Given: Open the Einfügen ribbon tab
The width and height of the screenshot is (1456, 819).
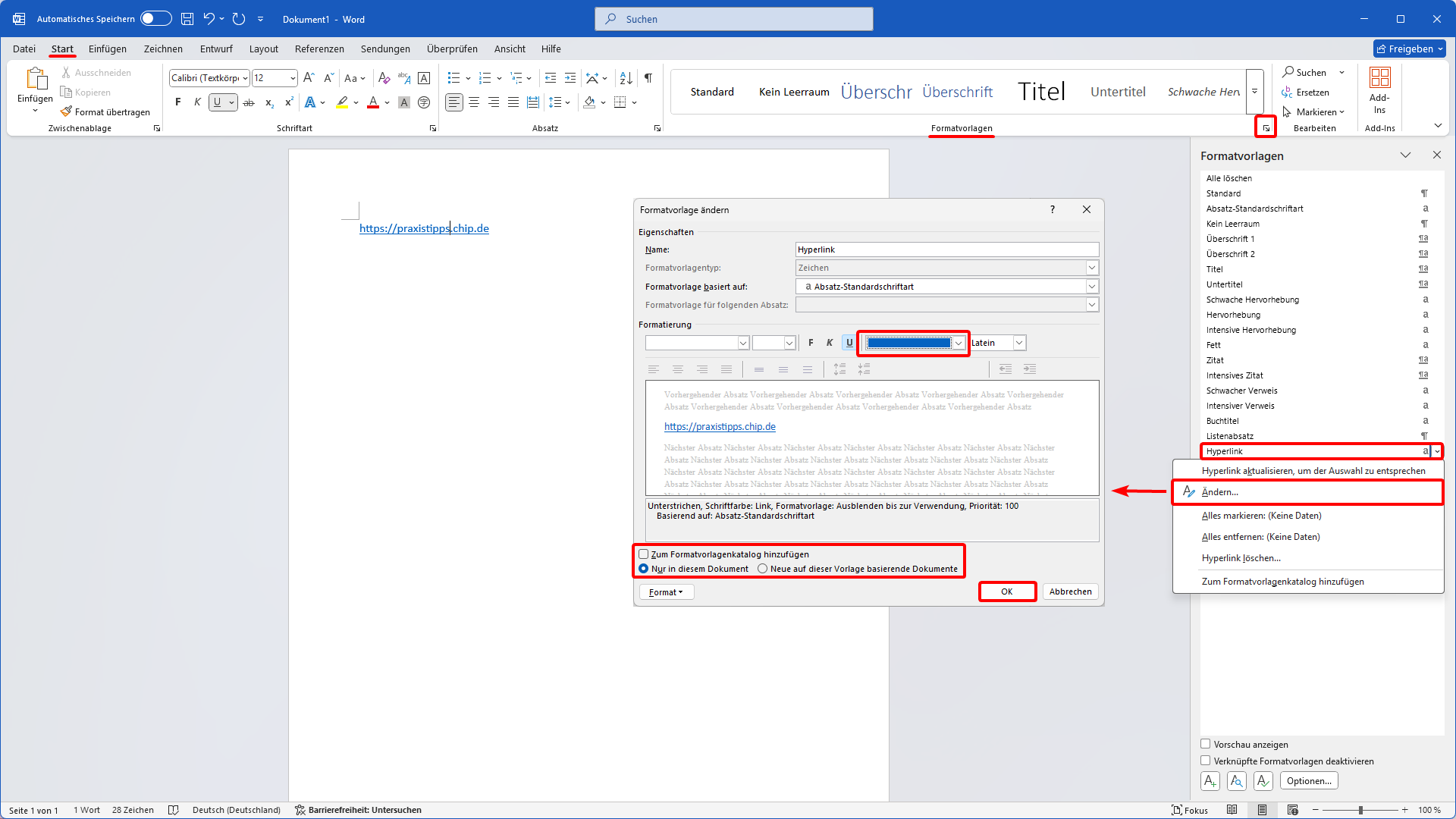Looking at the screenshot, I should click(108, 49).
